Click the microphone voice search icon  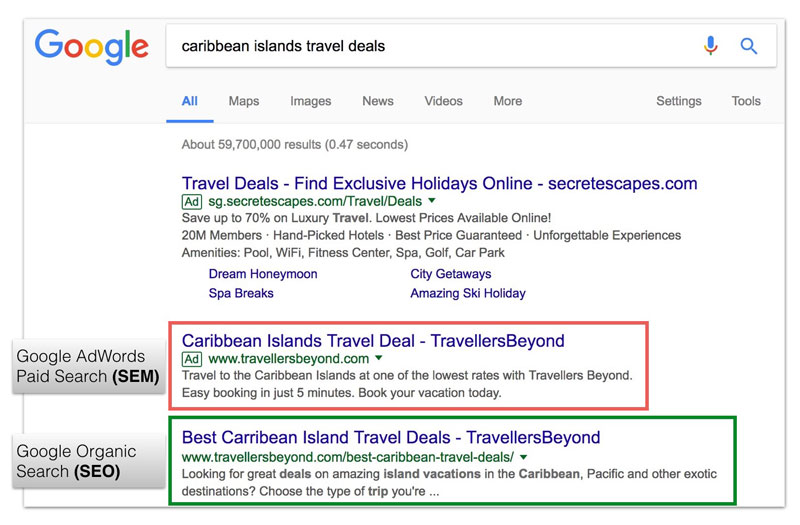[710, 45]
